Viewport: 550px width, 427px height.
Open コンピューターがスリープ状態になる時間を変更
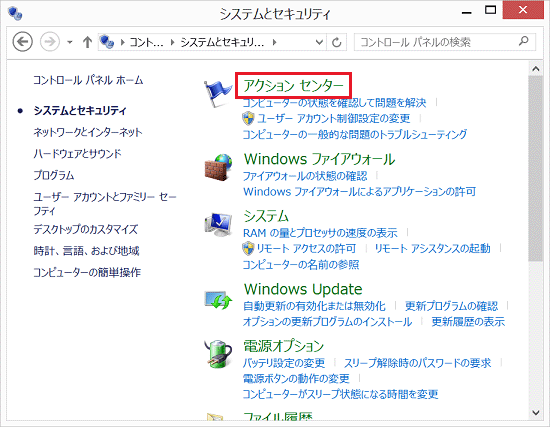pyautogui.click(x=341, y=394)
